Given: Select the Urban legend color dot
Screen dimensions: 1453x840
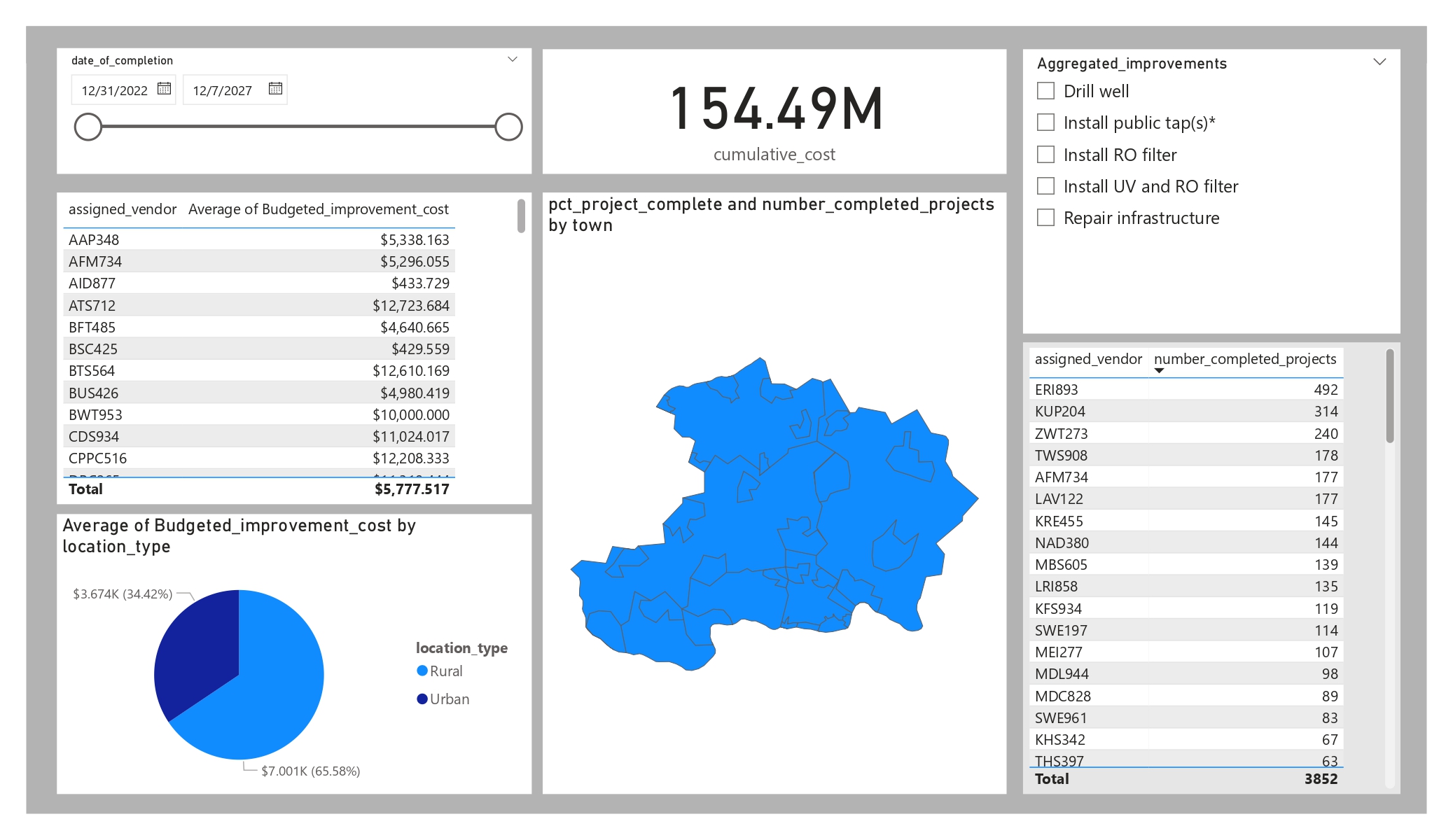Looking at the screenshot, I should click(x=422, y=699).
